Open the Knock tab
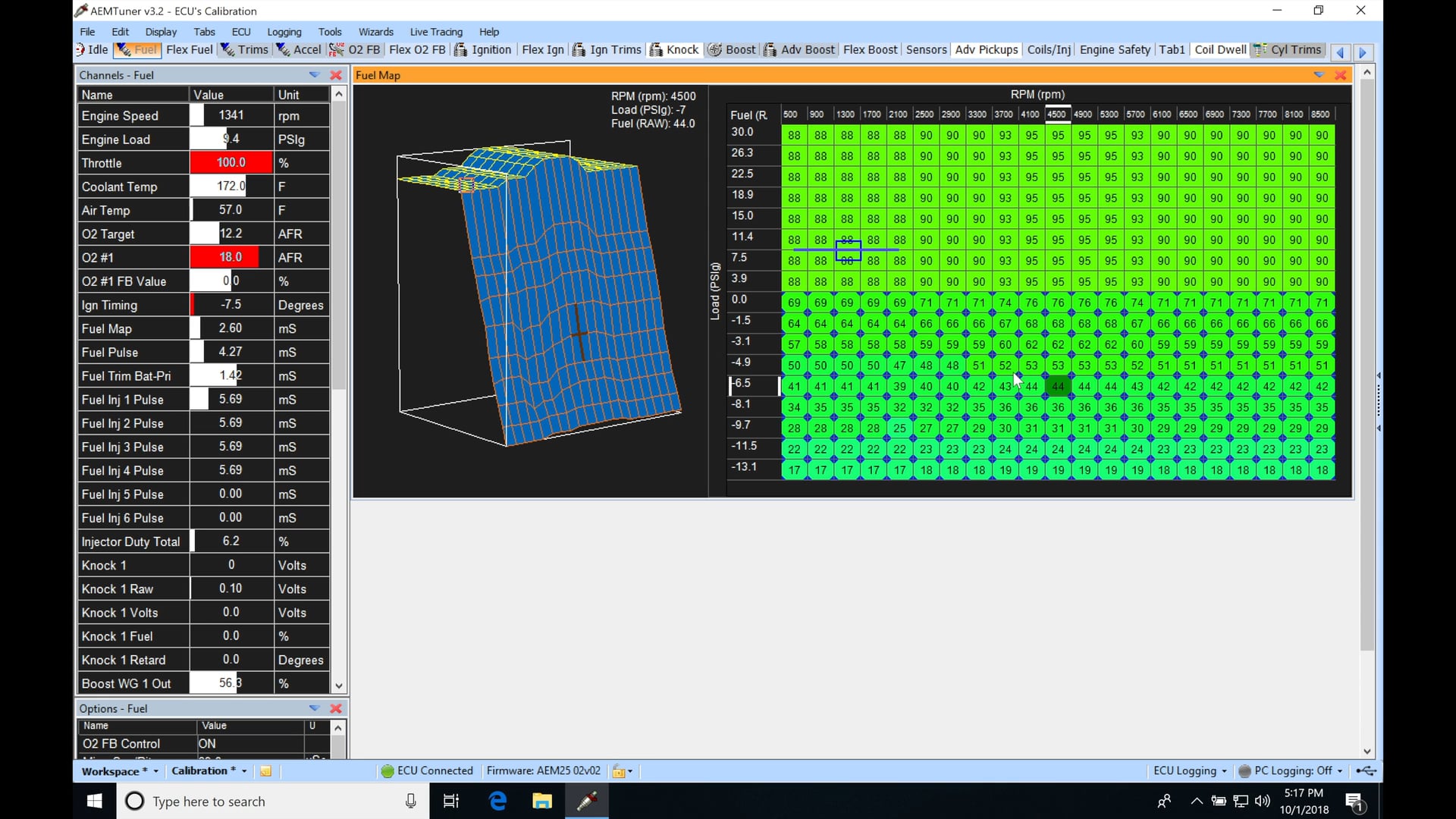Image resolution: width=1456 pixels, height=819 pixels. click(674, 50)
